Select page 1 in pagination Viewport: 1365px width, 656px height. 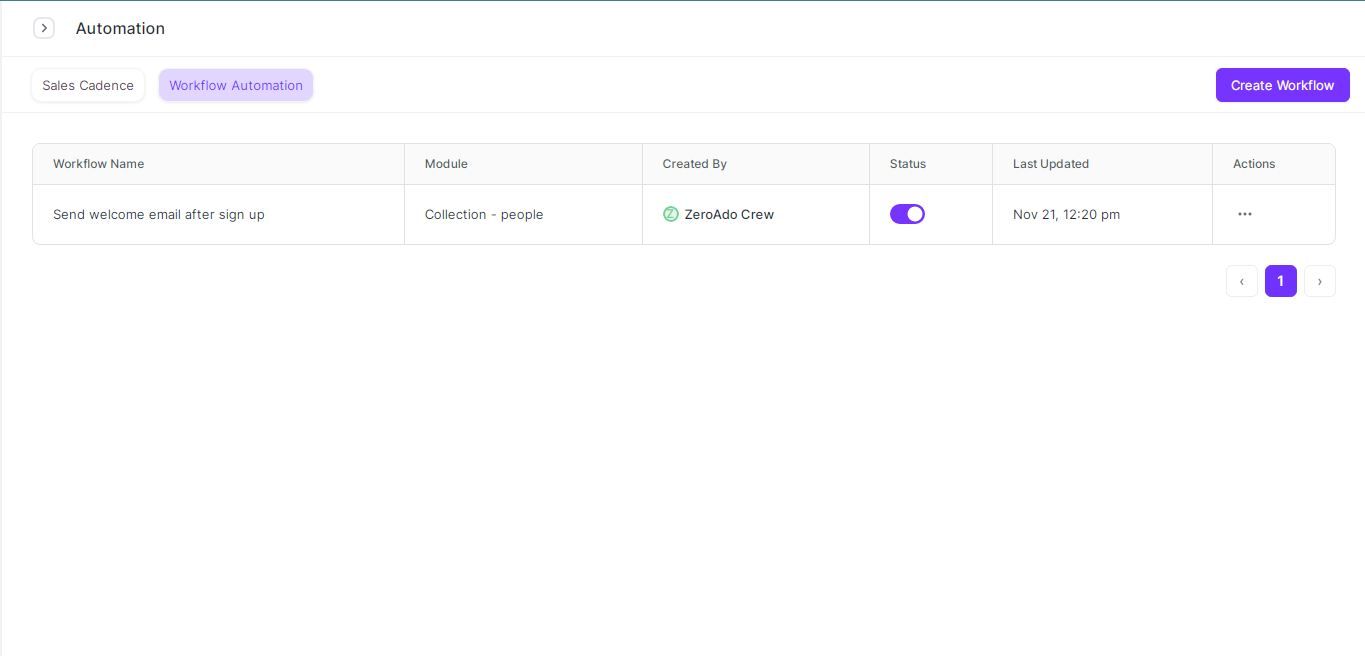point(1281,281)
